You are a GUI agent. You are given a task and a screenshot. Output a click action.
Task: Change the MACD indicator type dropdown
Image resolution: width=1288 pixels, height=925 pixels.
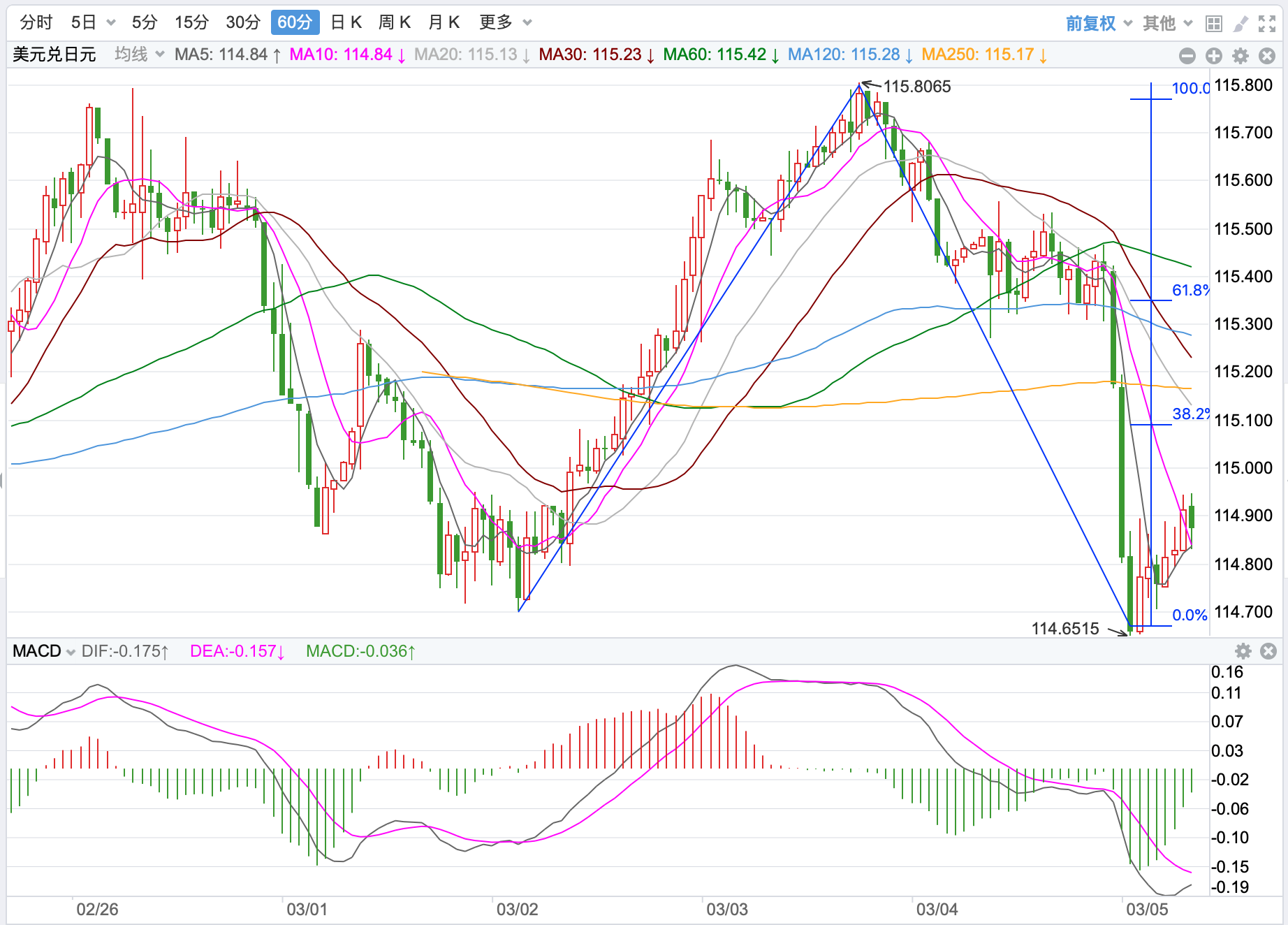point(44,651)
